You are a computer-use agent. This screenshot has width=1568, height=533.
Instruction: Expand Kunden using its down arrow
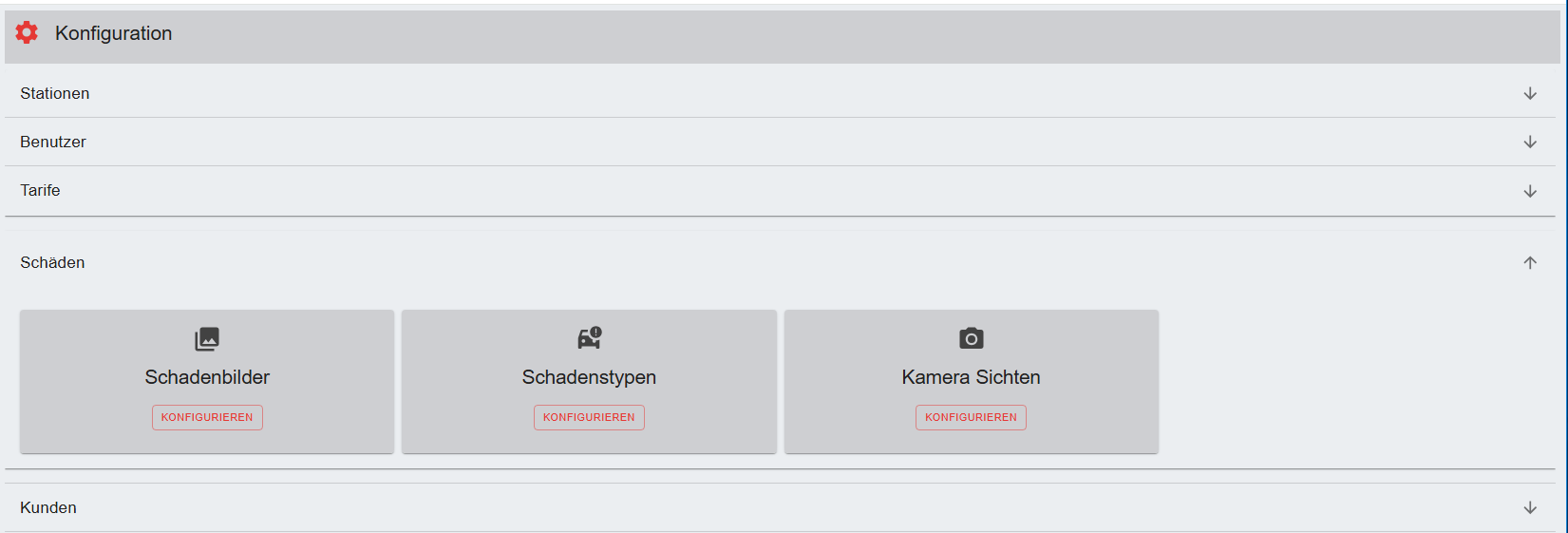pyautogui.click(x=1530, y=507)
